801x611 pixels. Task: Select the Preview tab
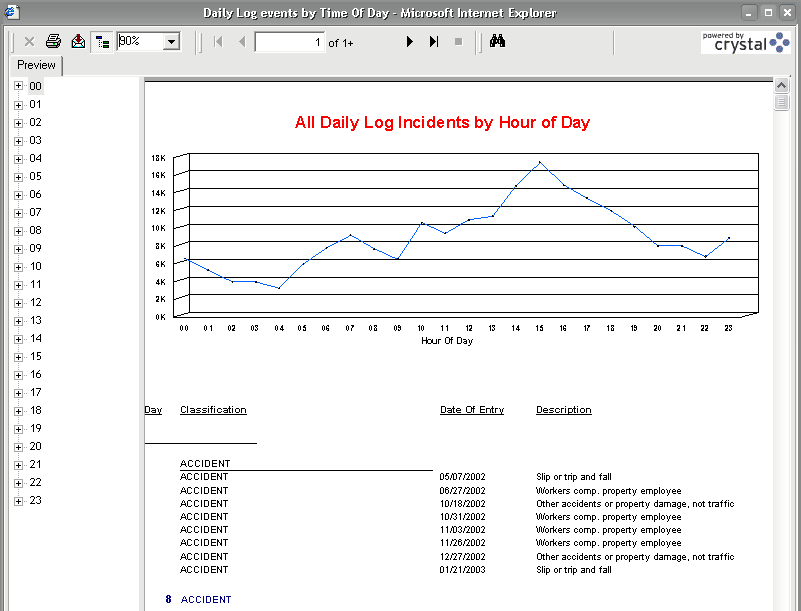pyautogui.click(x=36, y=65)
